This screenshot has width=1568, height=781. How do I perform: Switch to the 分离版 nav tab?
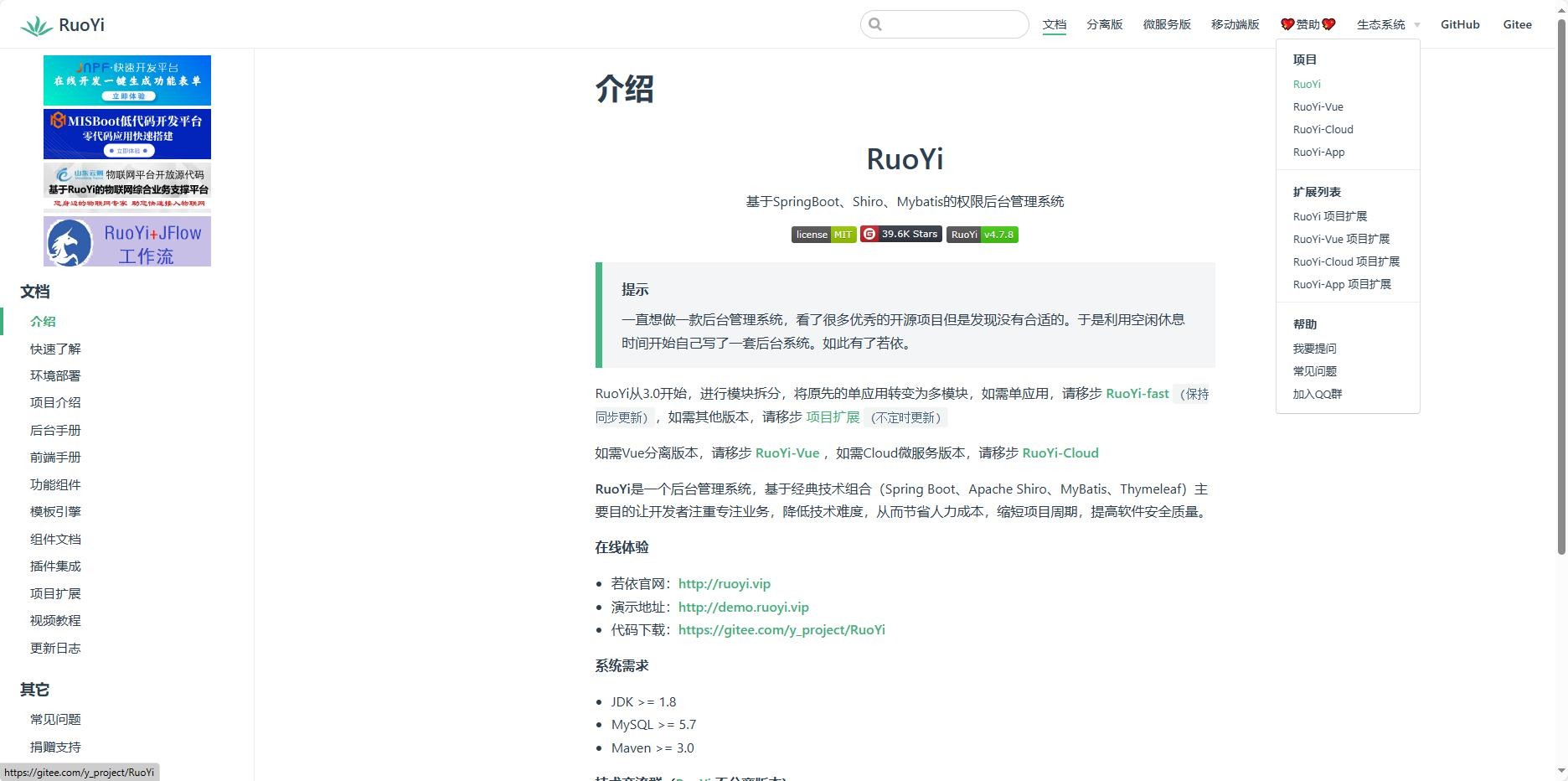coord(1104,24)
